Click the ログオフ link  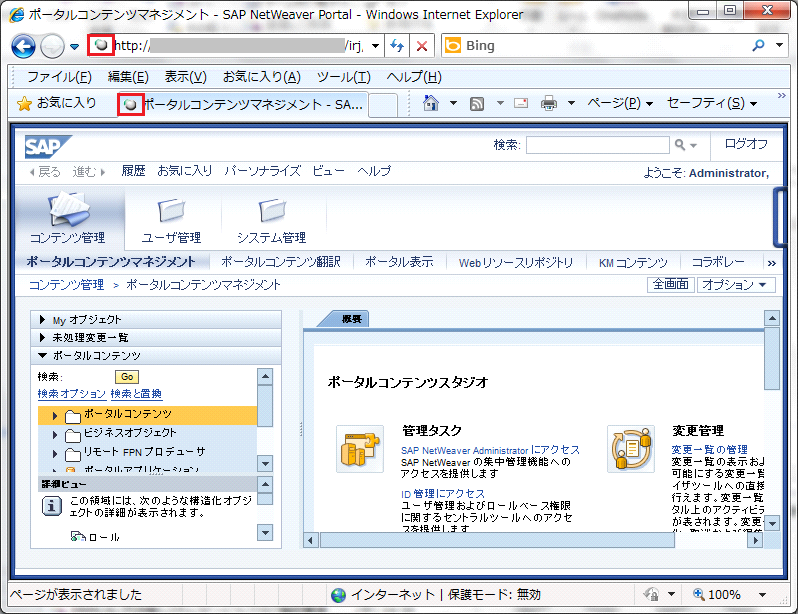tap(746, 144)
